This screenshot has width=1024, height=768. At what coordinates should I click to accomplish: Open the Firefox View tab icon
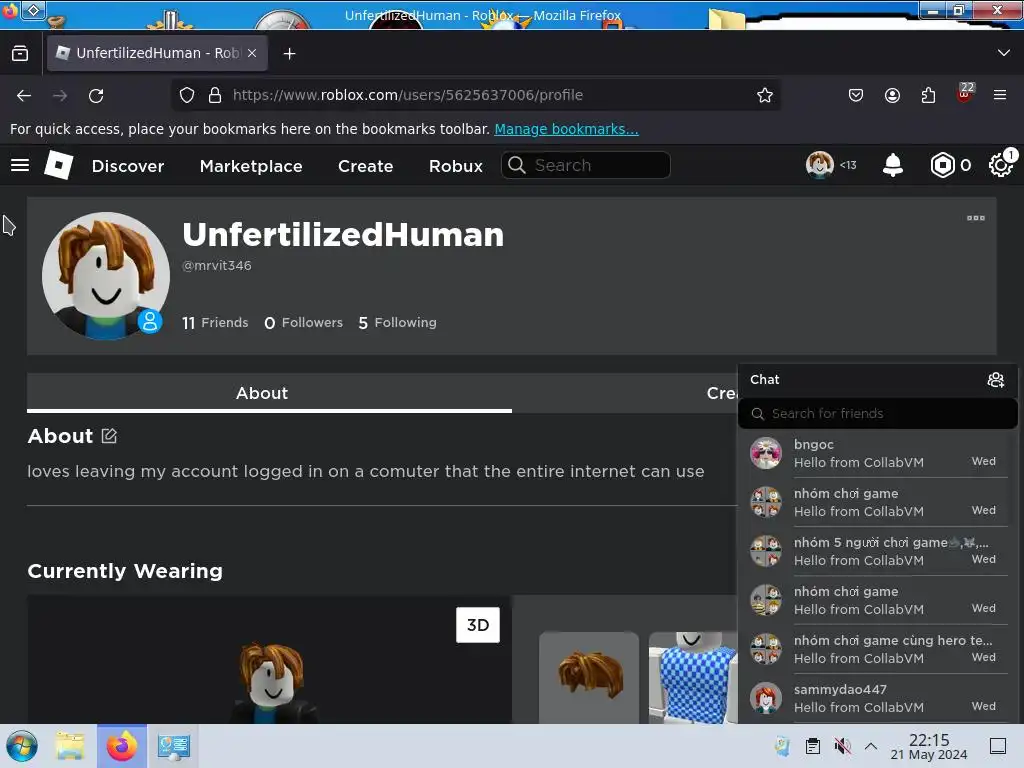point(20,54)
